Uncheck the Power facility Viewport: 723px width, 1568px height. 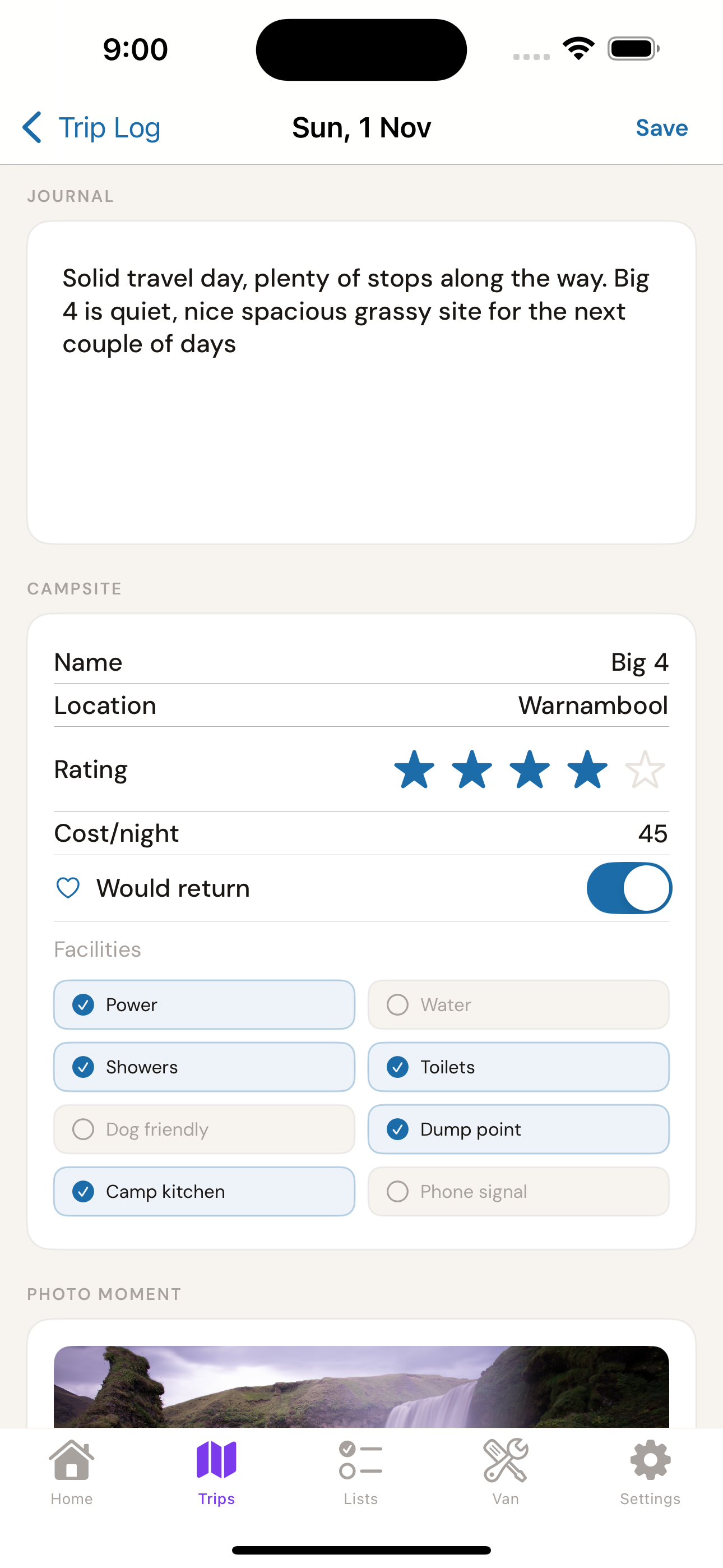click(205, 1004)
